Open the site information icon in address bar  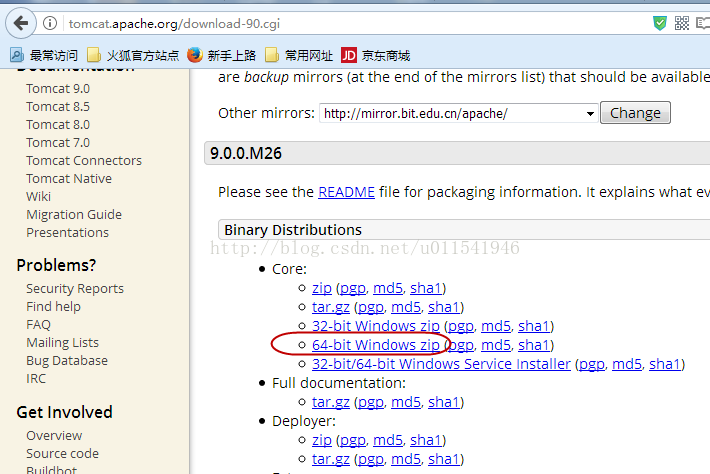point(50,23)
